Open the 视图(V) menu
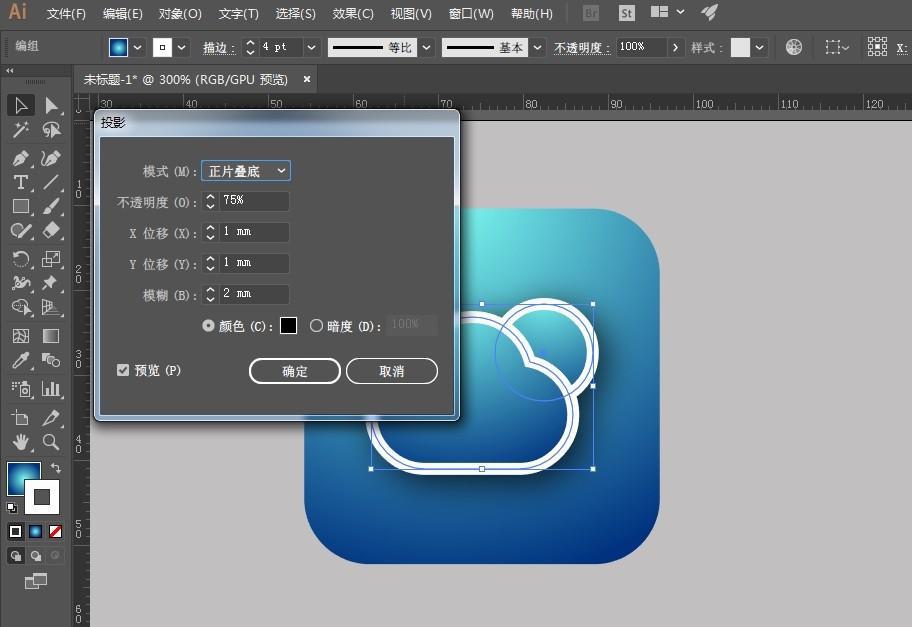This screenshot has width=912, height=627. [411, 13]
